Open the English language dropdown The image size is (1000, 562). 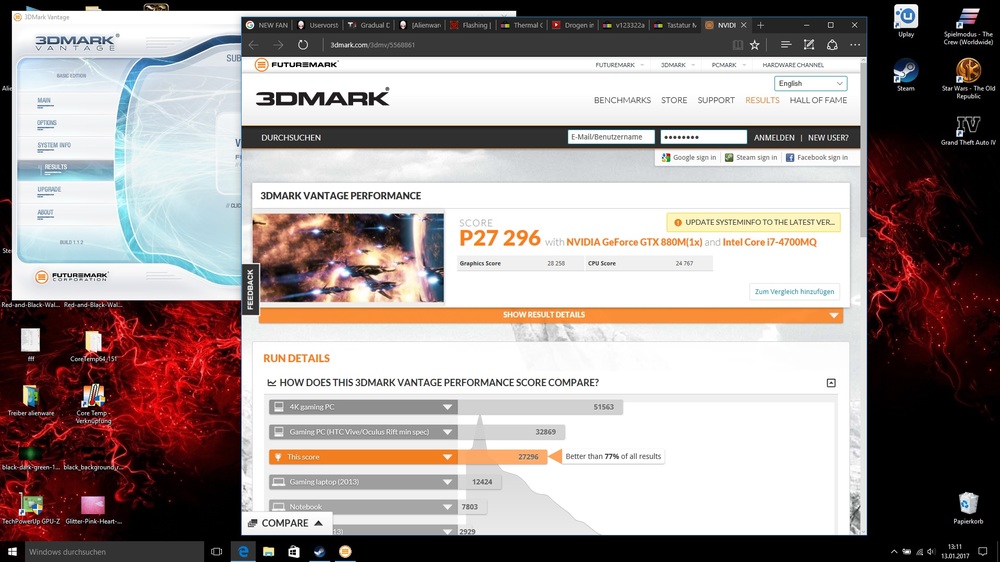pos(810,84)
